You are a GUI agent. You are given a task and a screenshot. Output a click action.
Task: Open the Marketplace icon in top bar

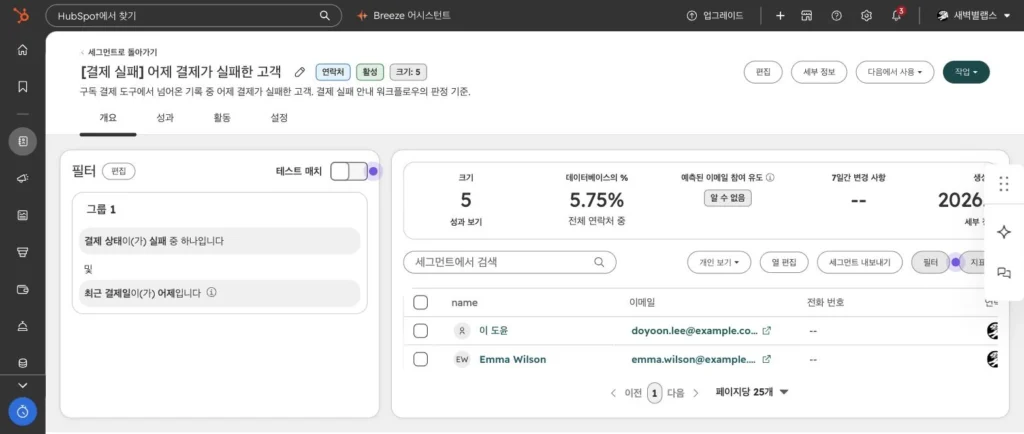(x=807, y=16)
